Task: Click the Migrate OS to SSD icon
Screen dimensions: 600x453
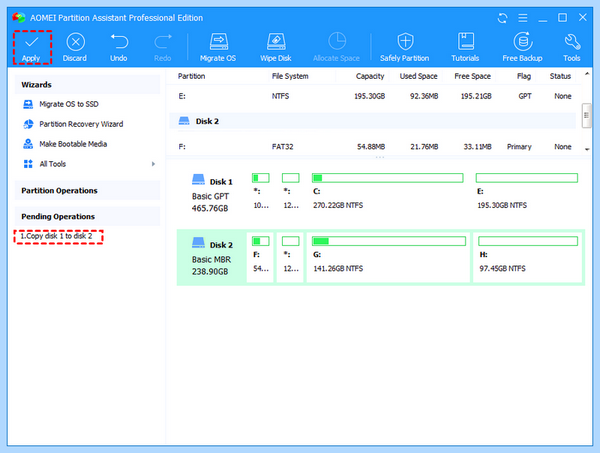Action: point(28,104)
